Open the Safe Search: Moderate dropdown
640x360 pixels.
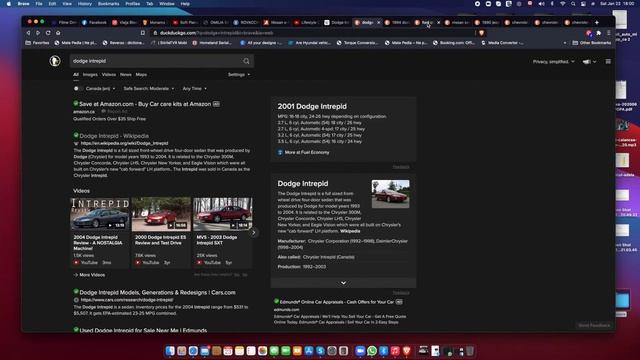149,89
